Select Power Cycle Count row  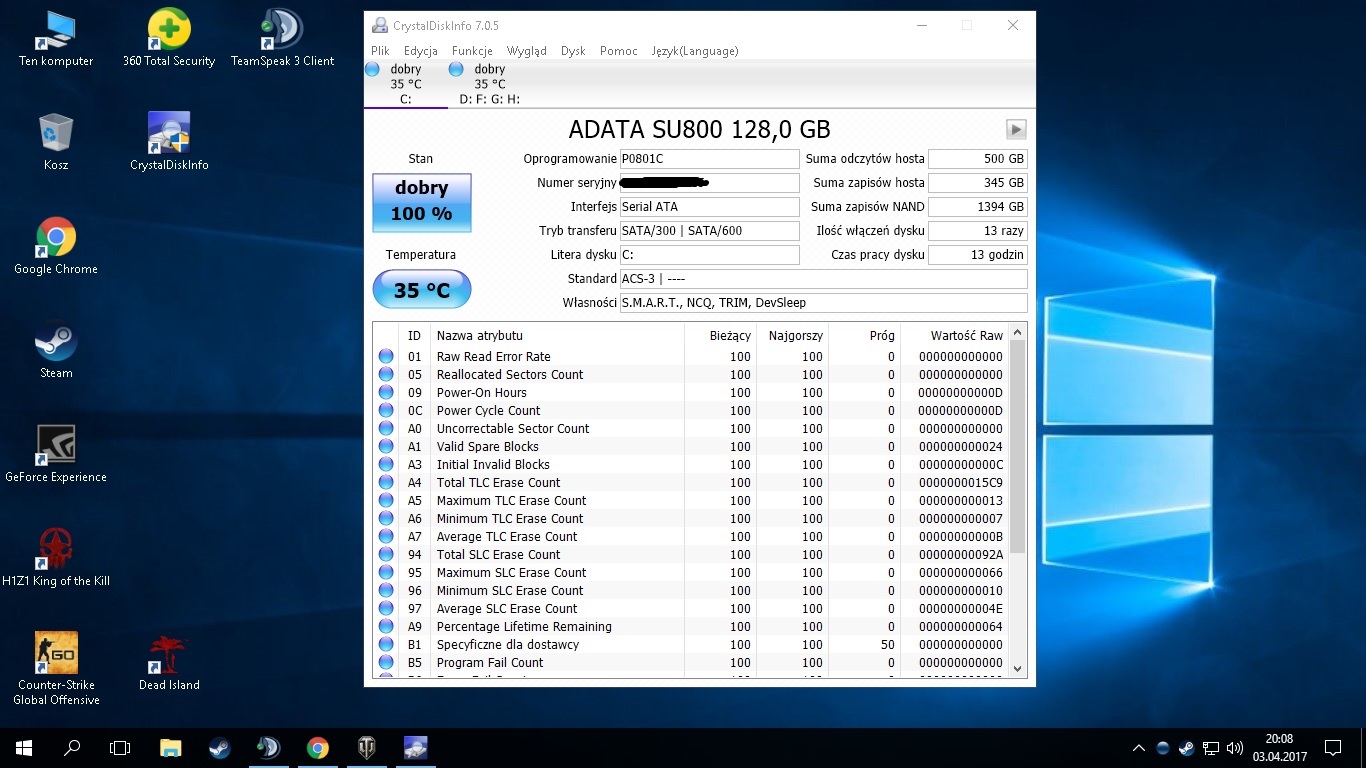691,411
